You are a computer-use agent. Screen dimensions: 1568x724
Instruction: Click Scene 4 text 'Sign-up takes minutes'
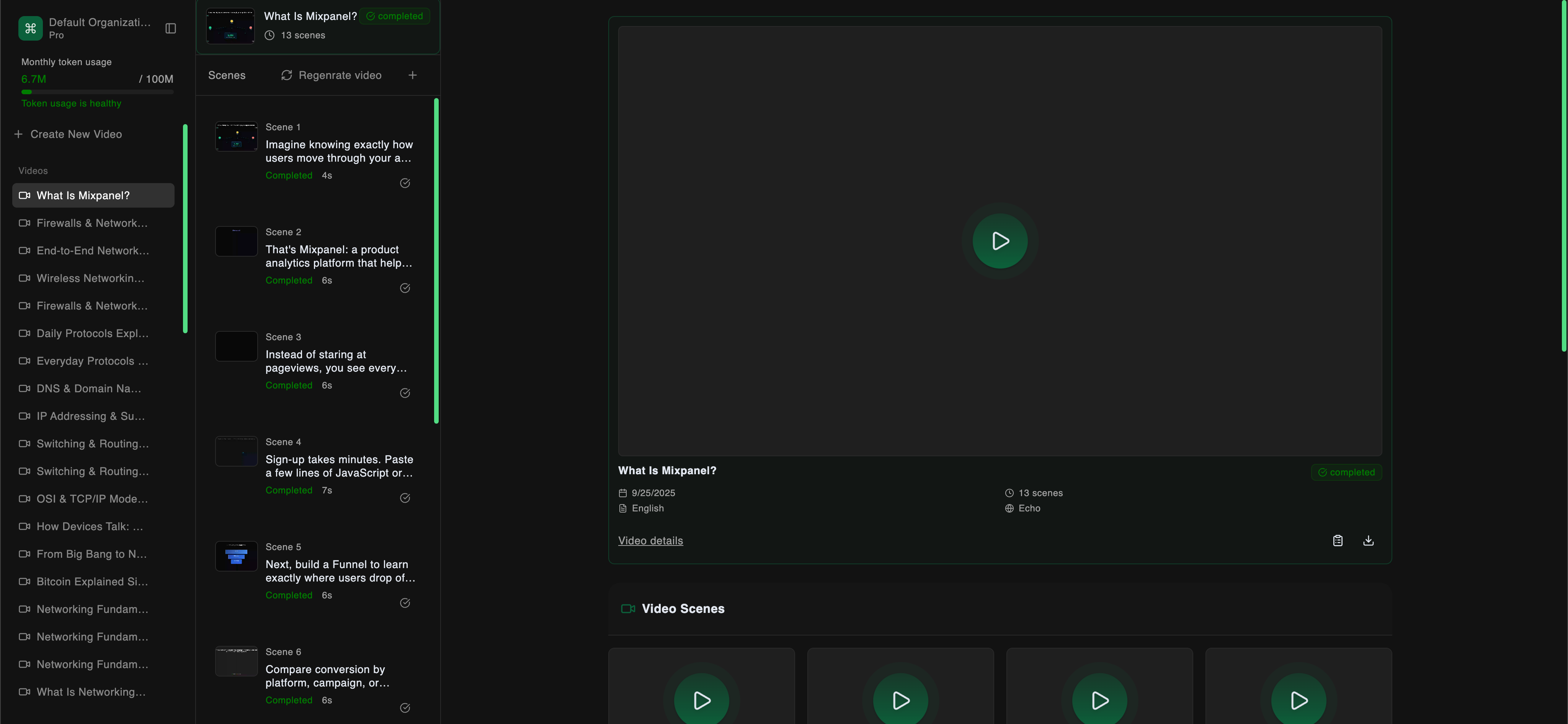pyautogui.click(x=339, y=466)
